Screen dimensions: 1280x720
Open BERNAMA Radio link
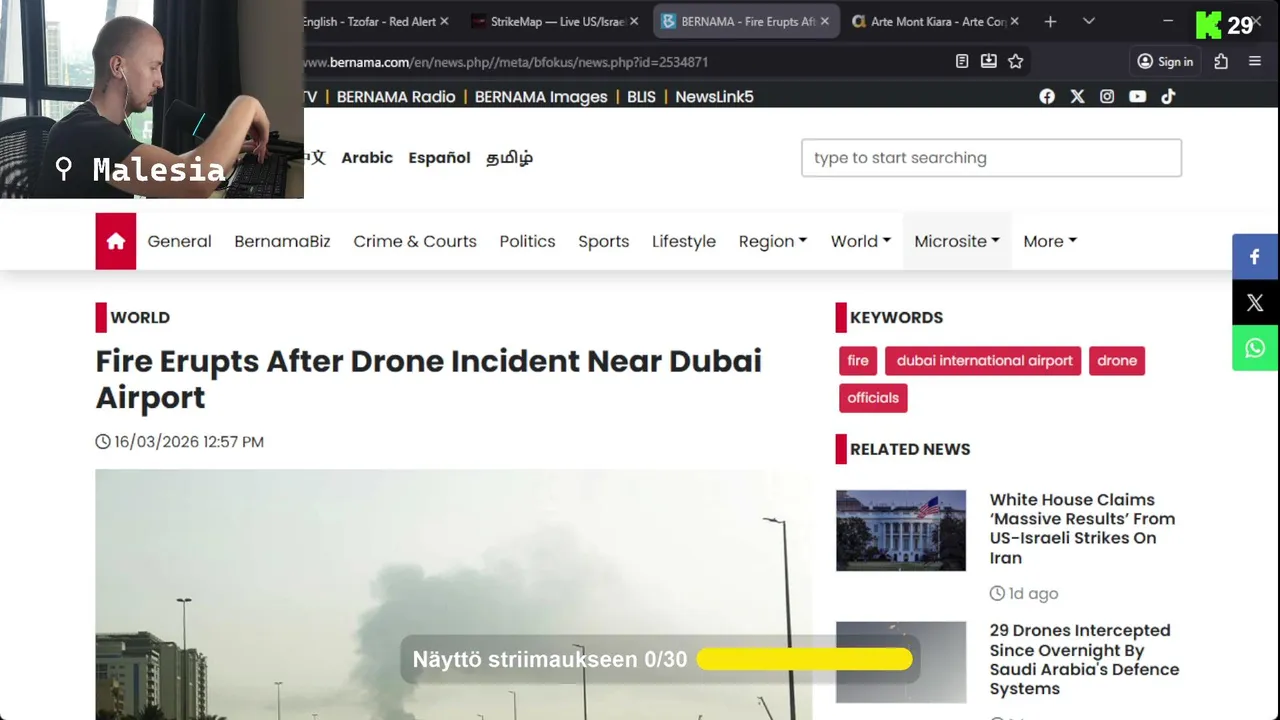(x=396, y=97)
